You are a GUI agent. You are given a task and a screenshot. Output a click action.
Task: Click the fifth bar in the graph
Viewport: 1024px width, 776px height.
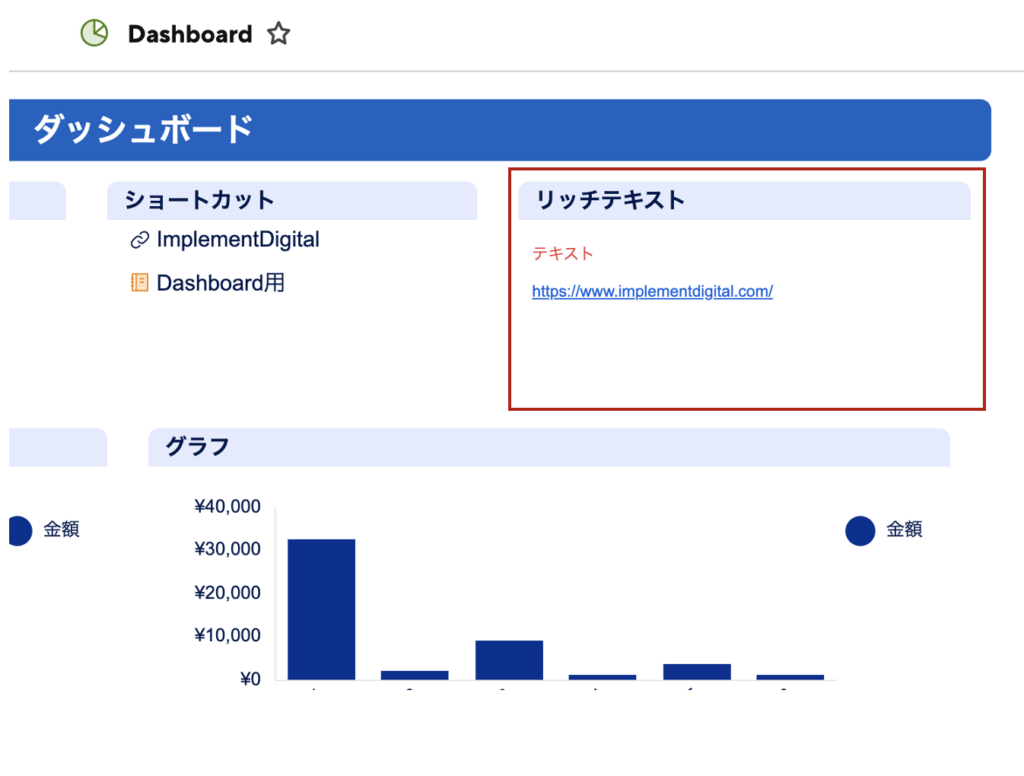697,671
